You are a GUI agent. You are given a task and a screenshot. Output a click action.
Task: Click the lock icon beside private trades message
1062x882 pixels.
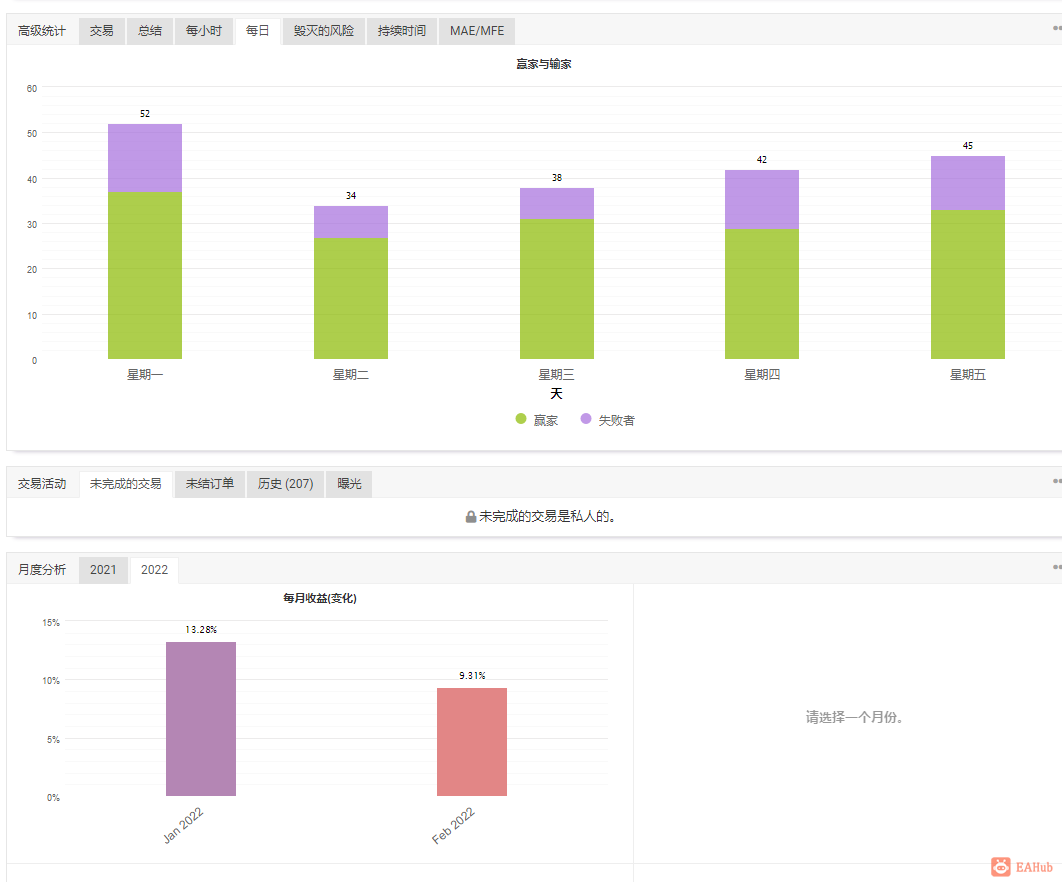coord(471,517)
